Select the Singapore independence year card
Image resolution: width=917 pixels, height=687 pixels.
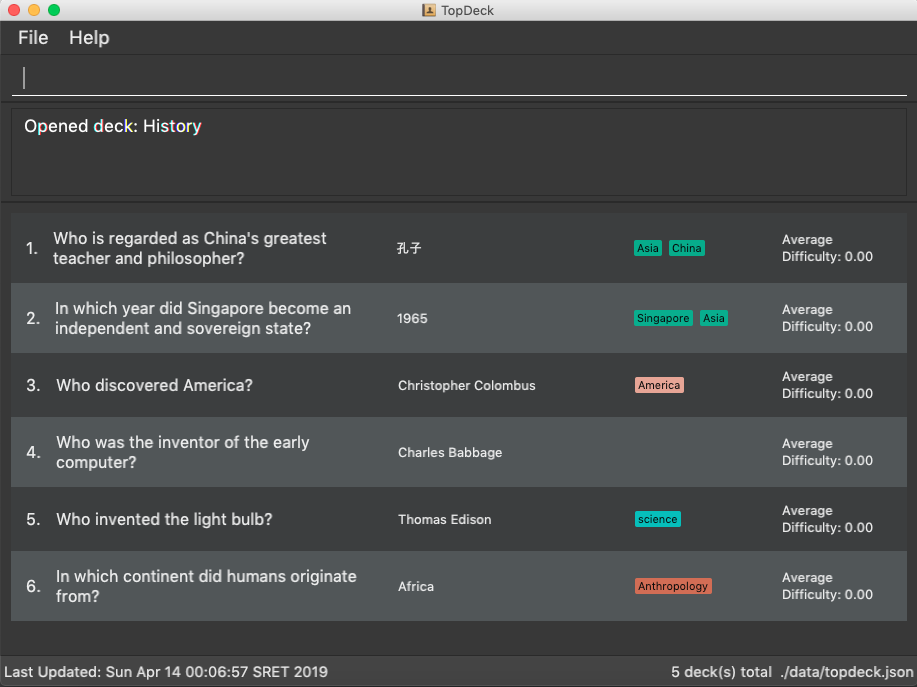[459, 318]
